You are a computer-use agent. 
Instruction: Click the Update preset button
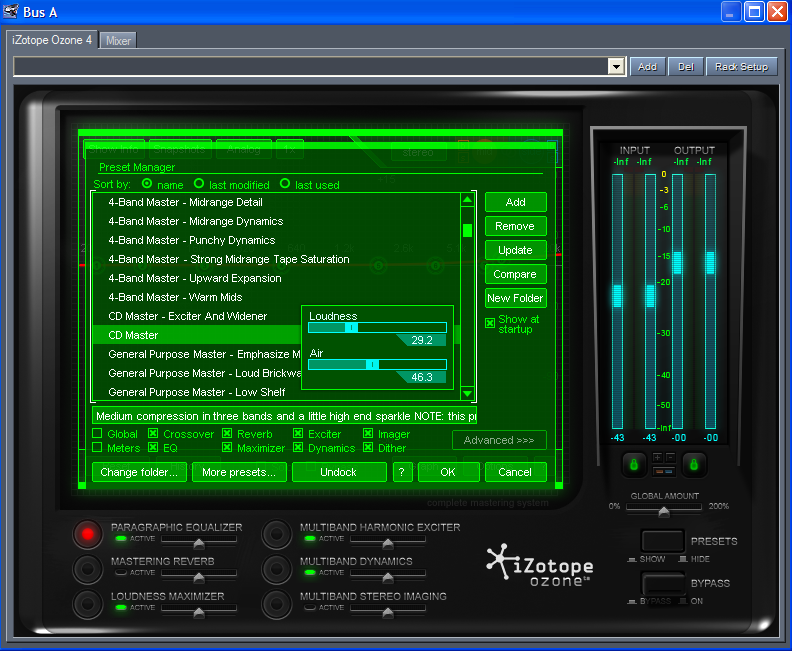click(516, 250)
